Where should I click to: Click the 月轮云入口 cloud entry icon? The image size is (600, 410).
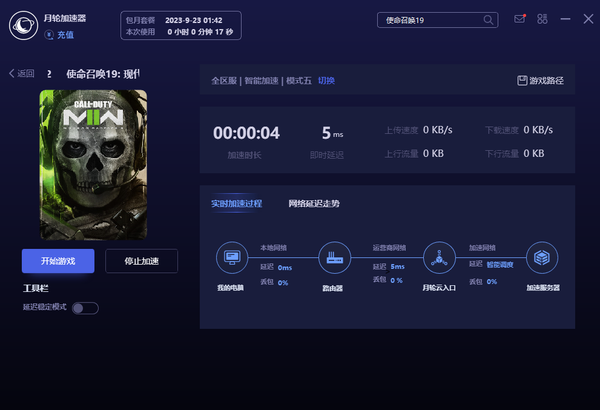pyautogui.click(x=438, y=258)
